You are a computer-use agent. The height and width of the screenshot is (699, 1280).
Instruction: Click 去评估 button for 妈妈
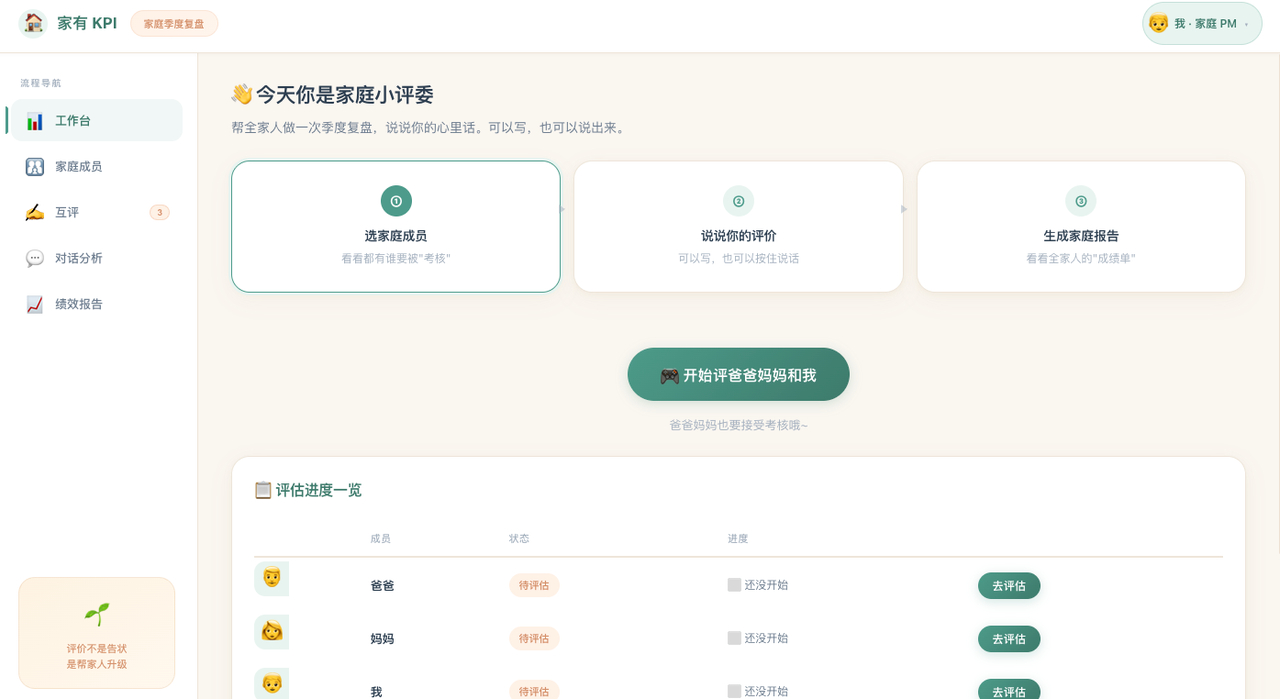(1009, 639)
